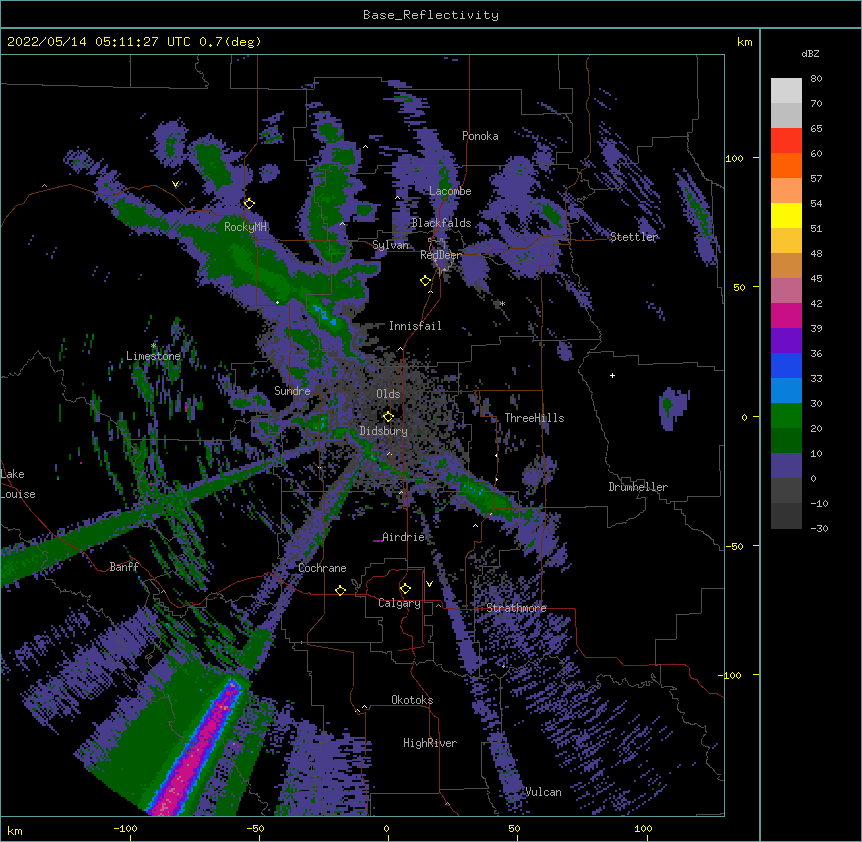Click the Sylvan label
This screenshot has height=842, width=862.
coord(390,245)
